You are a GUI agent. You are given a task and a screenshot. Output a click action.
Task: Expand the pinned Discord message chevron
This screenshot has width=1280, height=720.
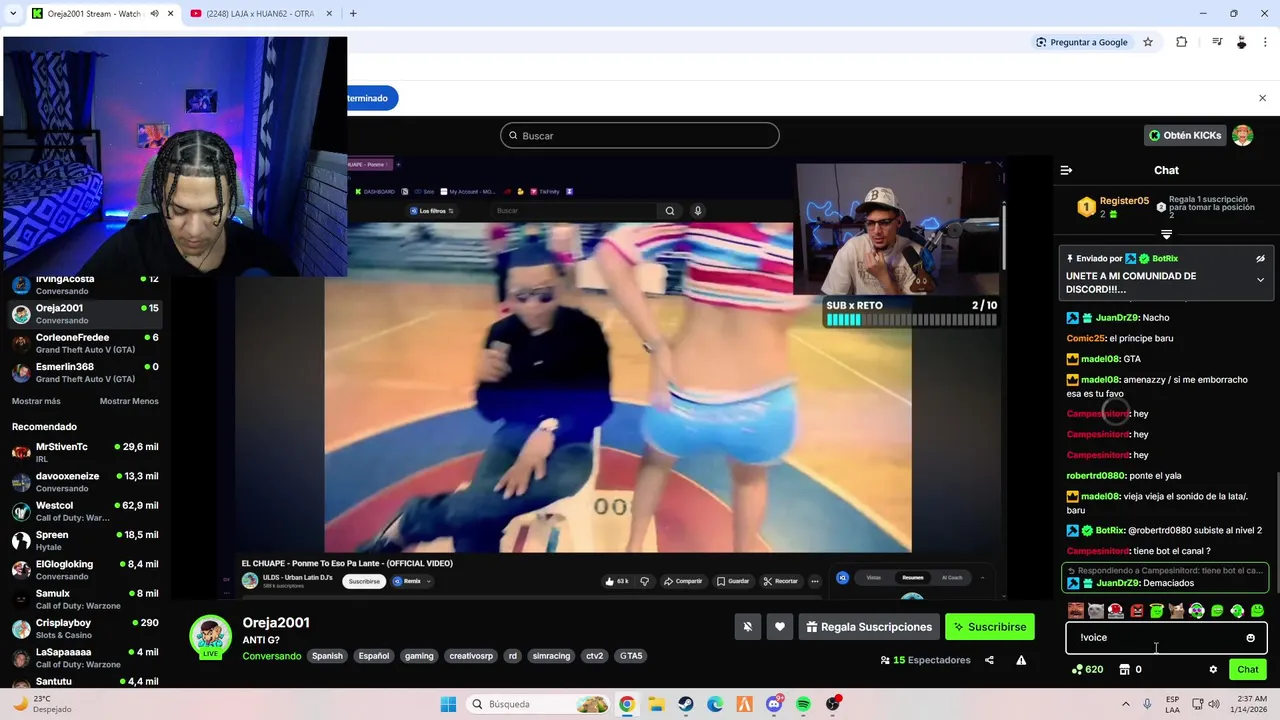tap(1260, 280)
